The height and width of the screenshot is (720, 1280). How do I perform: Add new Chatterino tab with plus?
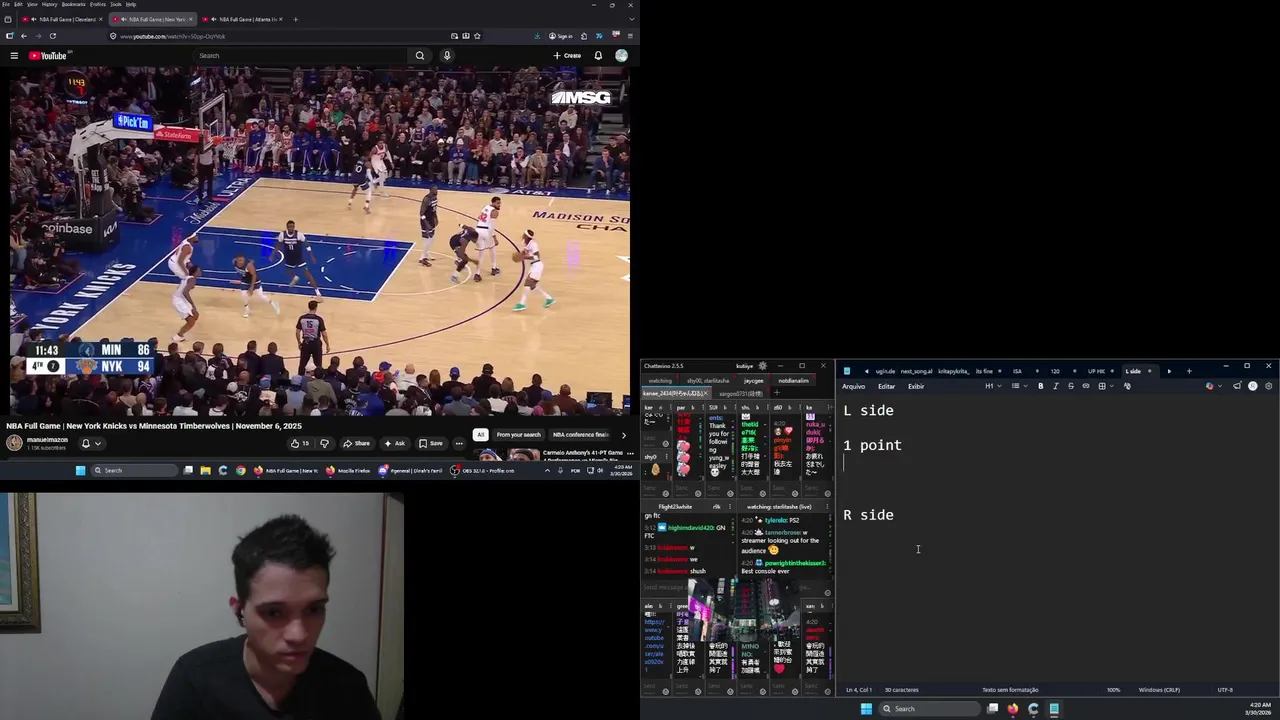click(777, 393)
